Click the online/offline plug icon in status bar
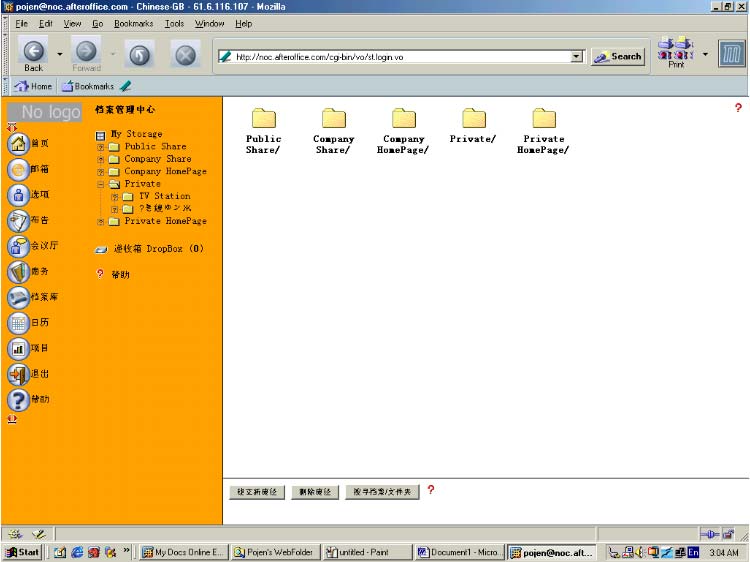750x562 pixels. (710, 534)
